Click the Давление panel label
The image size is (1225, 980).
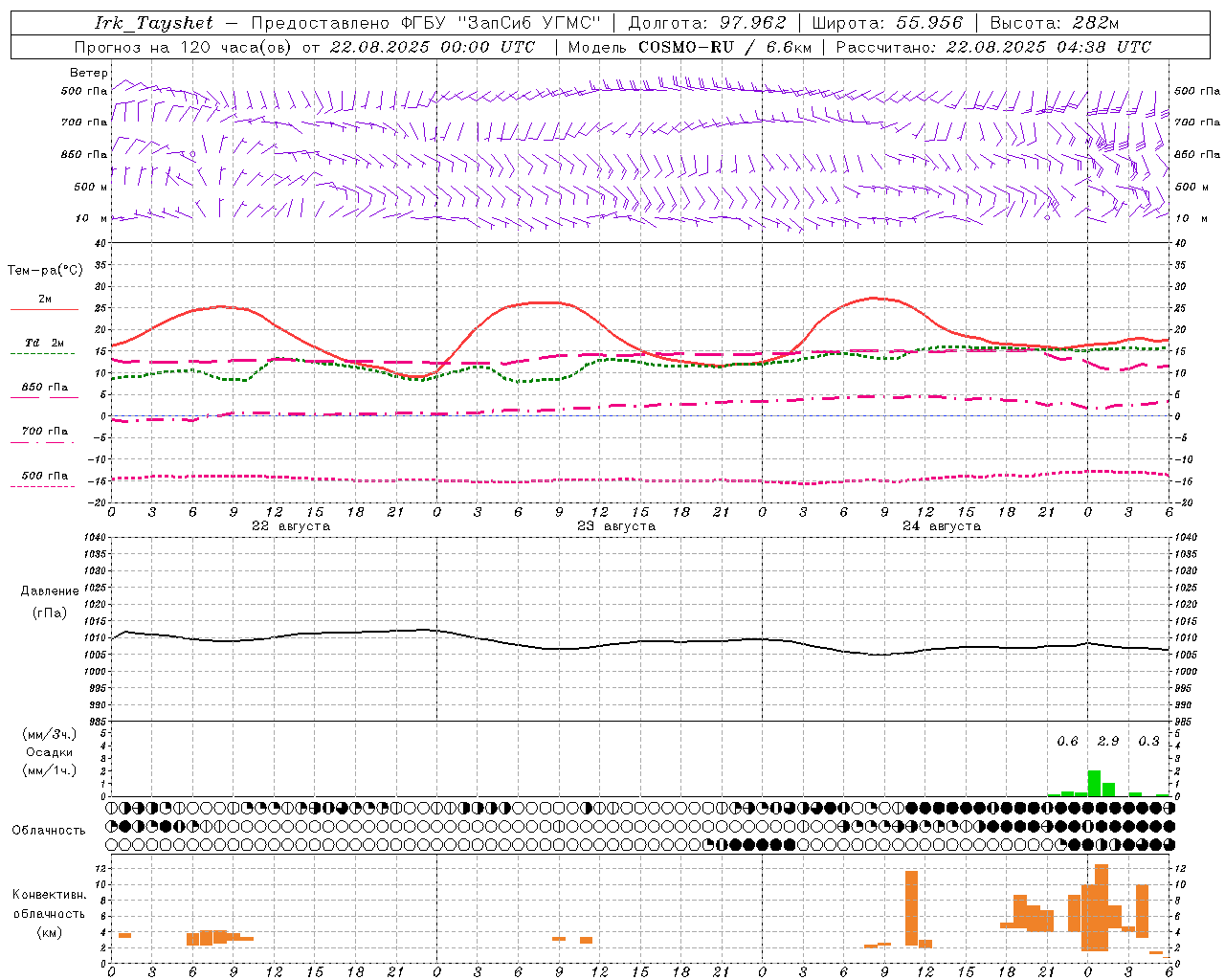point(50,591)
